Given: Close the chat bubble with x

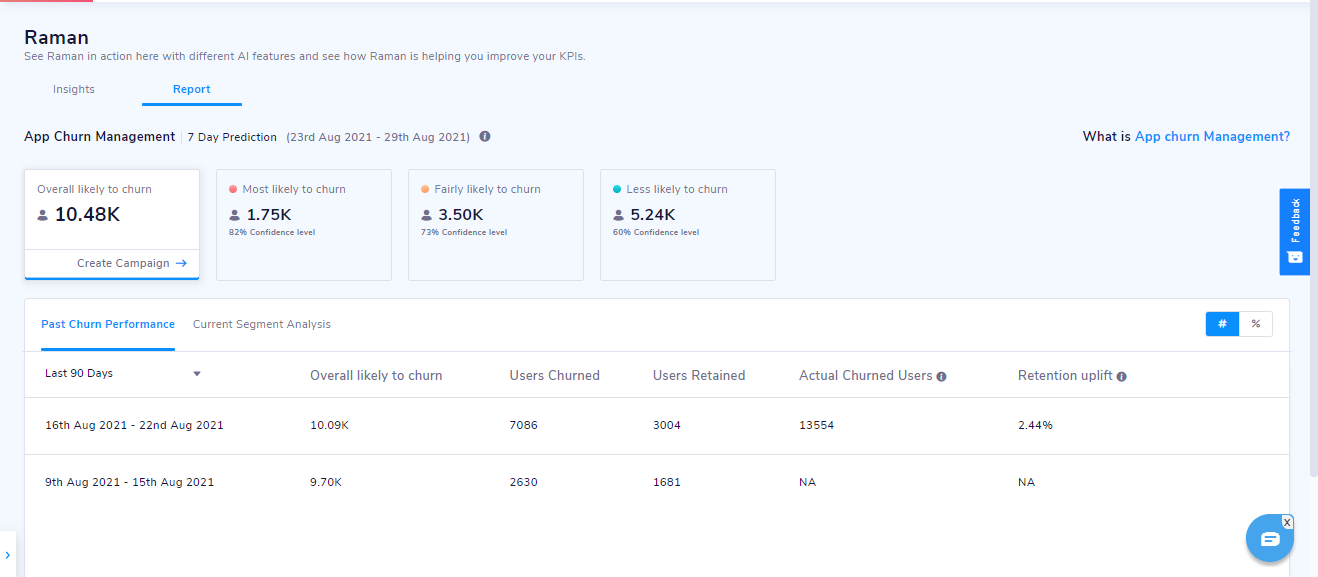Looking at the screenshot, I should click(1287, 522).
